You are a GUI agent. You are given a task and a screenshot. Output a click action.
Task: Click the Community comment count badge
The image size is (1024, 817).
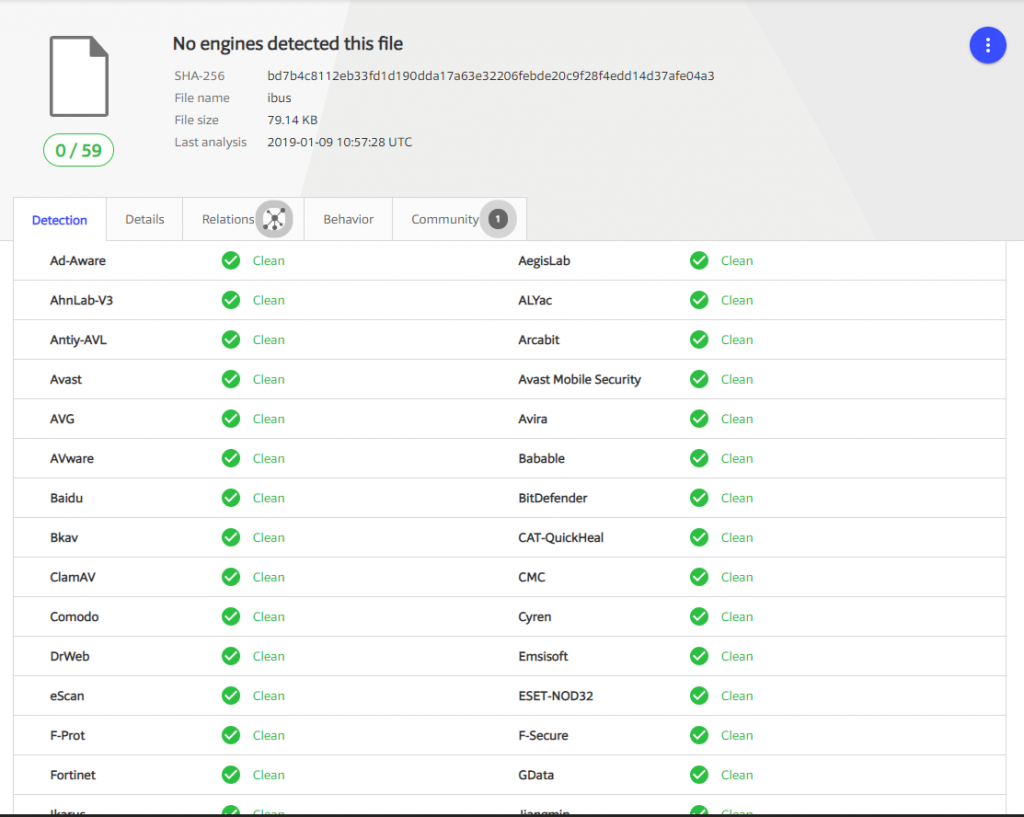(498, 219)
